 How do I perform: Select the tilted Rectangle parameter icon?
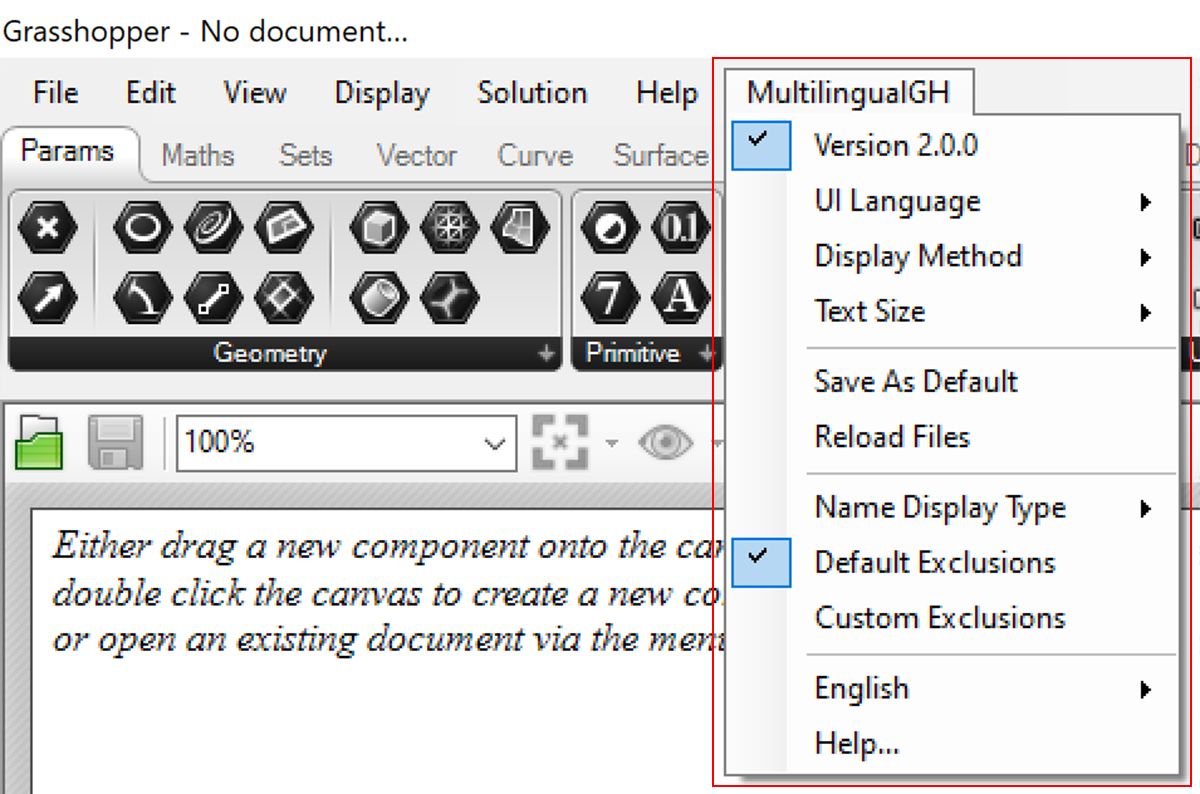[284, 226]
